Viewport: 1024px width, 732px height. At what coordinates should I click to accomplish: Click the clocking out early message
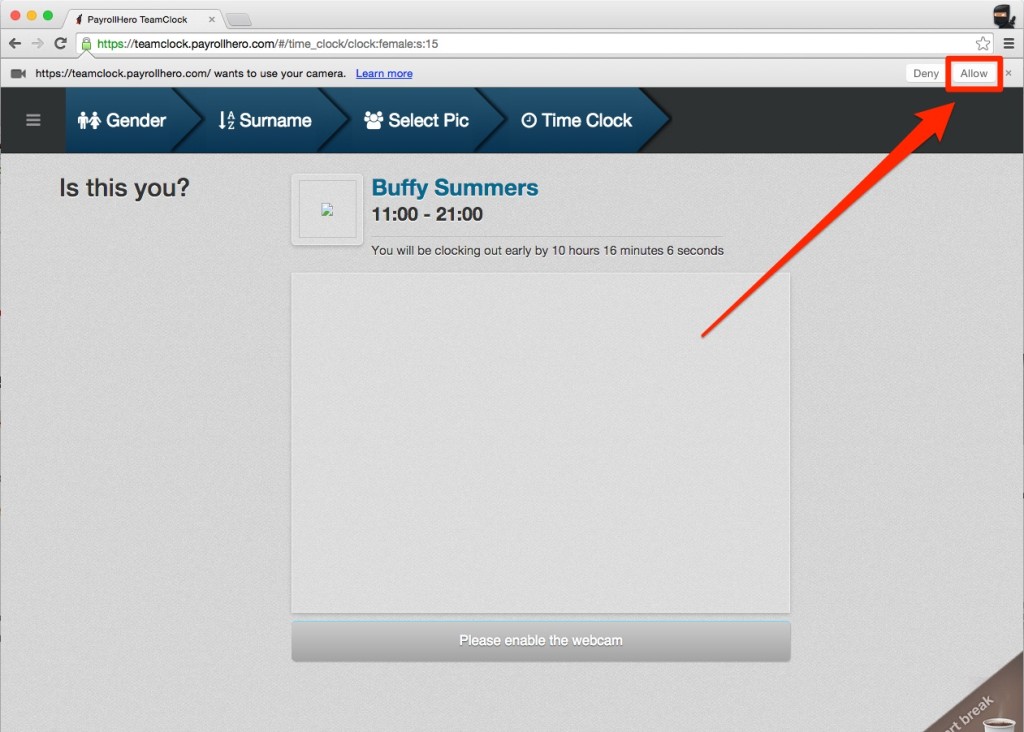[x=547, y=250]
